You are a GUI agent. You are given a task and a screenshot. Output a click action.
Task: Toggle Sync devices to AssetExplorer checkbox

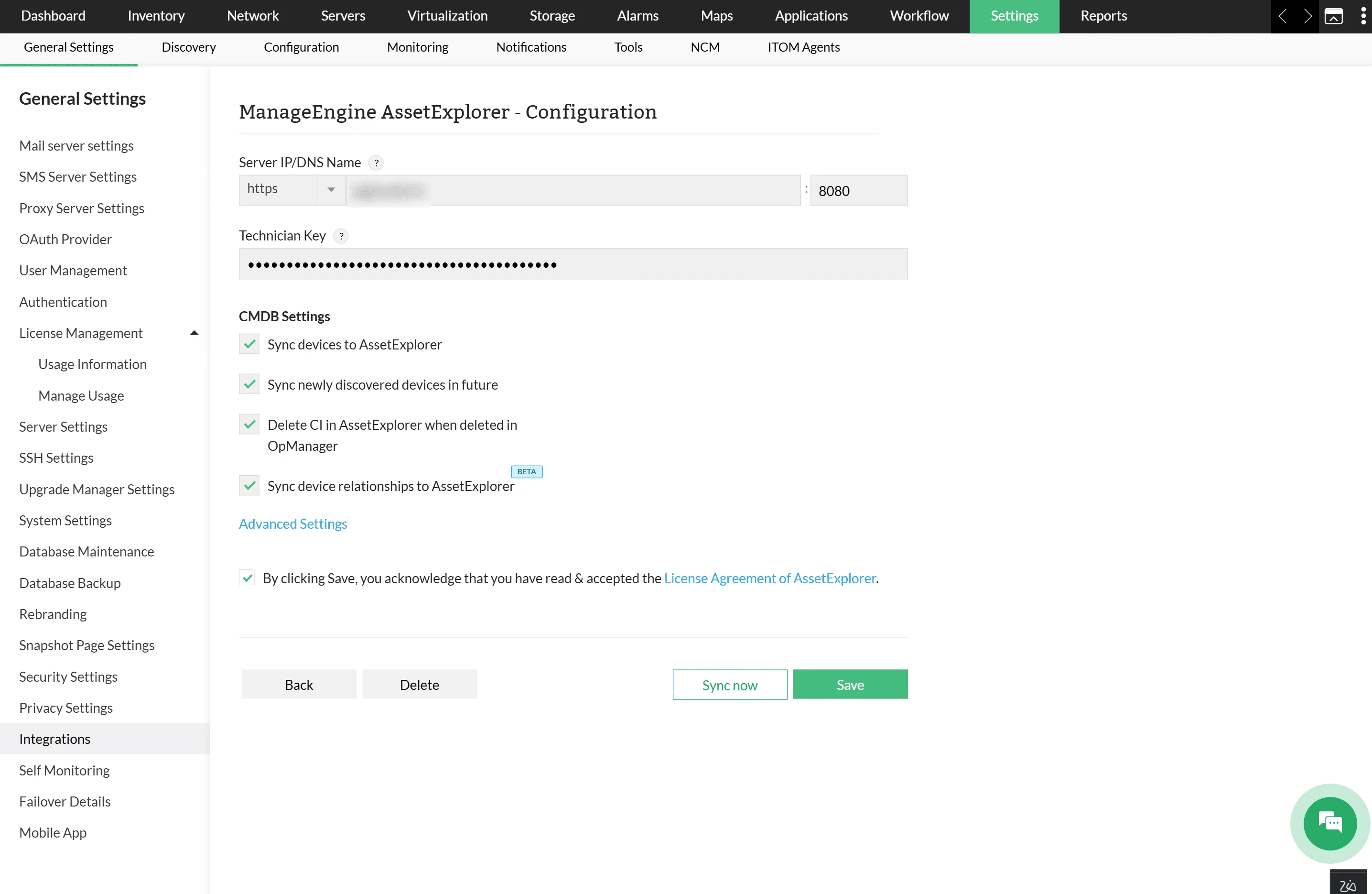coord(249,344)
